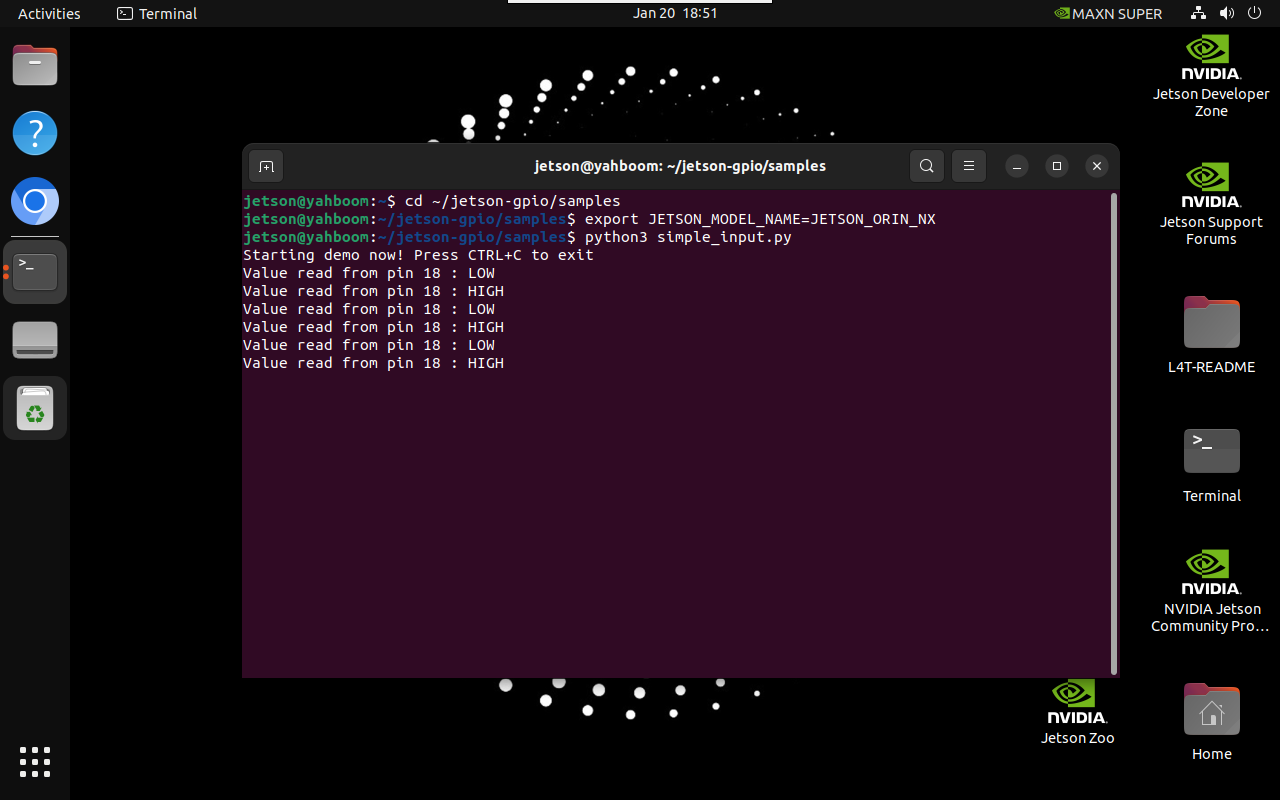Screen dimensions: 1280x800
Task: Open the network status indicator in the top bar
Action: pos(1199,14)
